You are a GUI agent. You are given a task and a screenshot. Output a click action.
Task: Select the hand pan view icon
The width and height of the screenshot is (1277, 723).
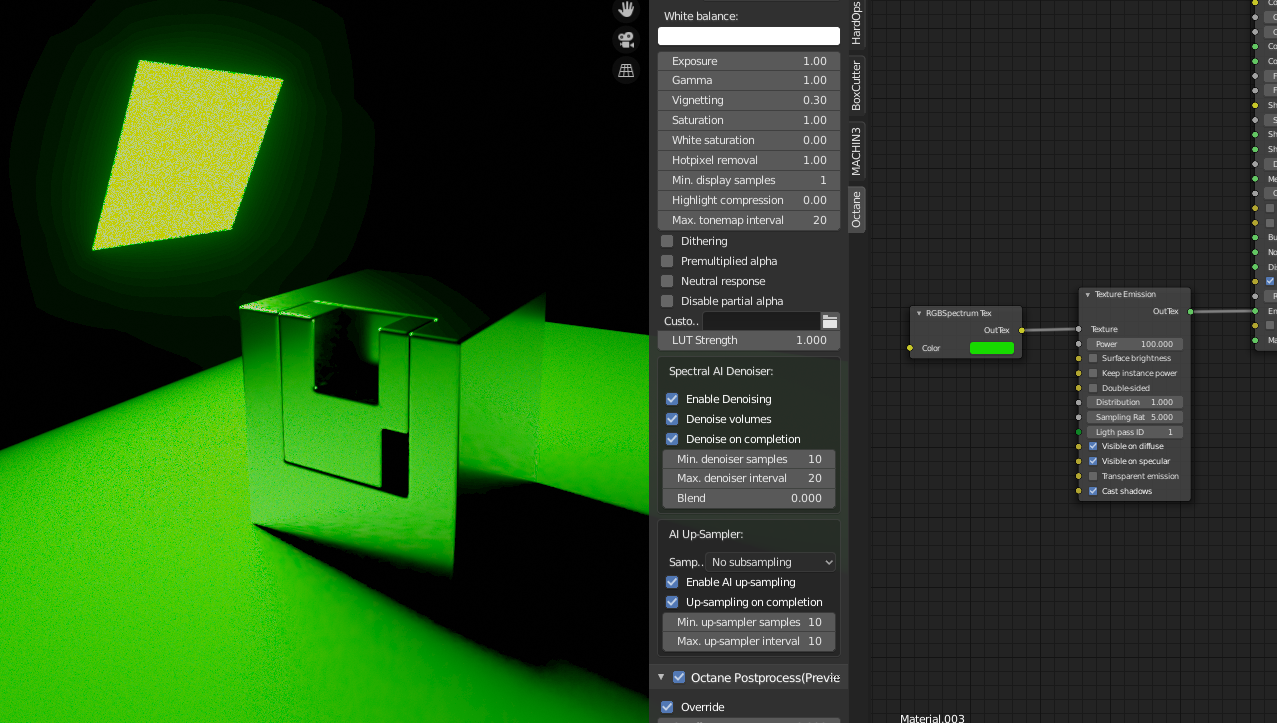pyautogui.click(x=626, y=10)
